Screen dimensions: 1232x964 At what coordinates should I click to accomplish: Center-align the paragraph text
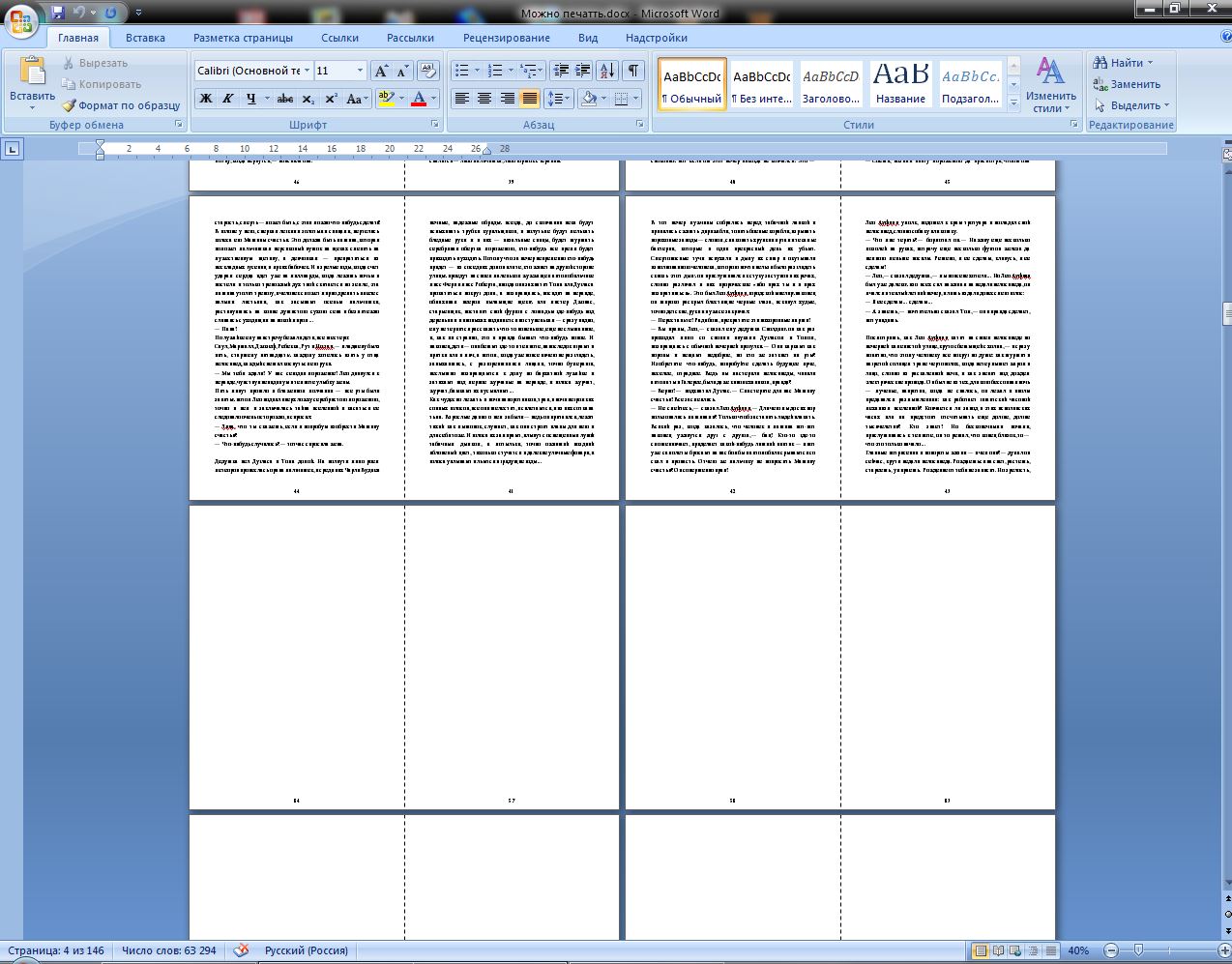pos(484,99)
